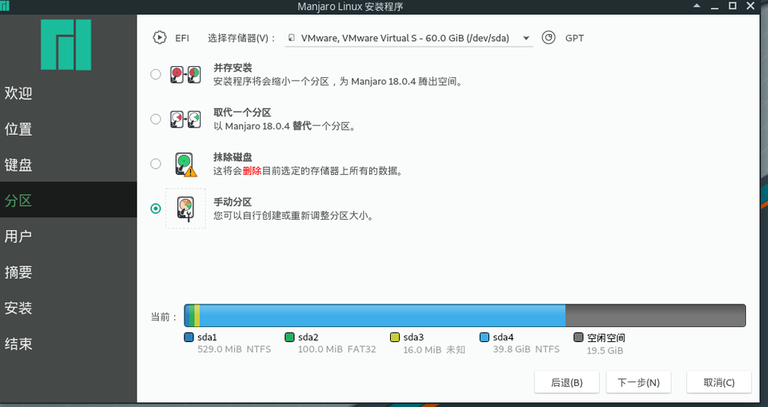Click the 抹除磁盘 option title text
768x407 pixels.
pos(233,157)
